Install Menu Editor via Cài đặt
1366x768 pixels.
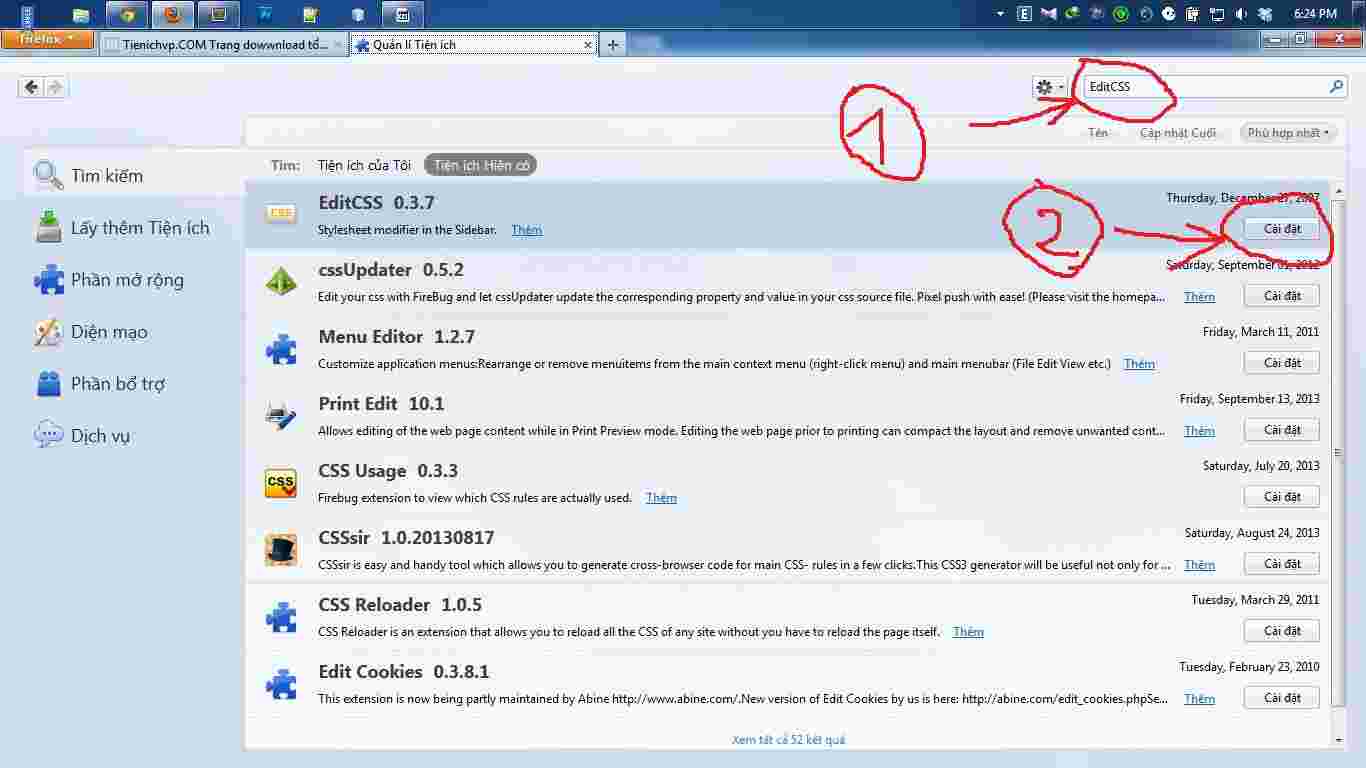coord(1282,363)
